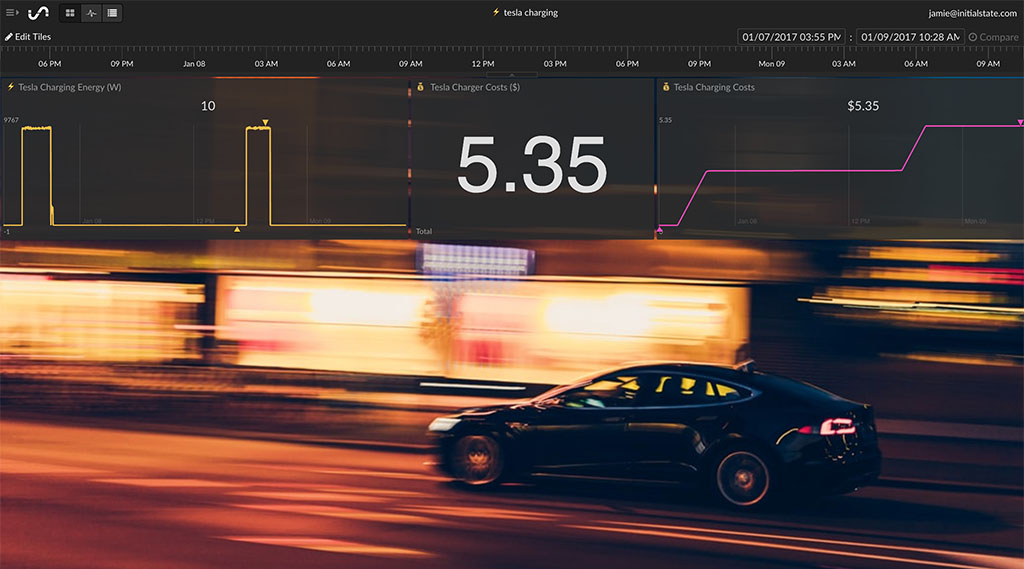This screenshot has width=1024, height=569.
Task: Click lightning icon of Tesla Charging Energy tile
Action: click(x=10, y=87)
